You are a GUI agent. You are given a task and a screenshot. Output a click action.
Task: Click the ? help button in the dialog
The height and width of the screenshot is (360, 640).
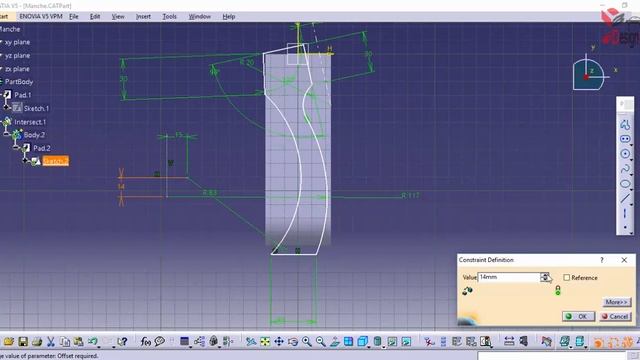tap(602, 260)
